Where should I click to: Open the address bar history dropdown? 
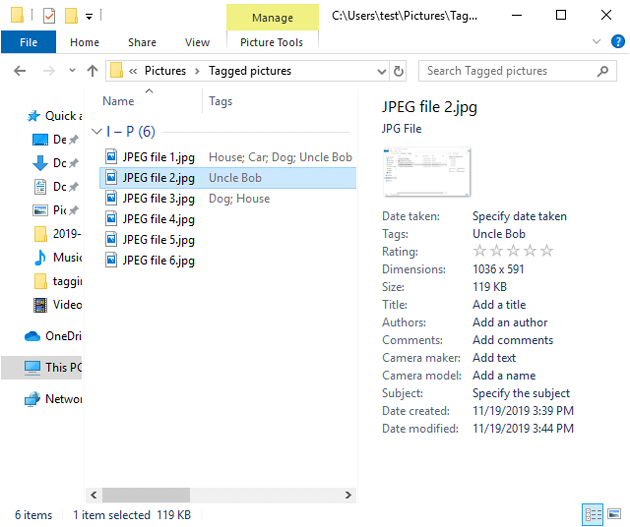click(382, 71)
